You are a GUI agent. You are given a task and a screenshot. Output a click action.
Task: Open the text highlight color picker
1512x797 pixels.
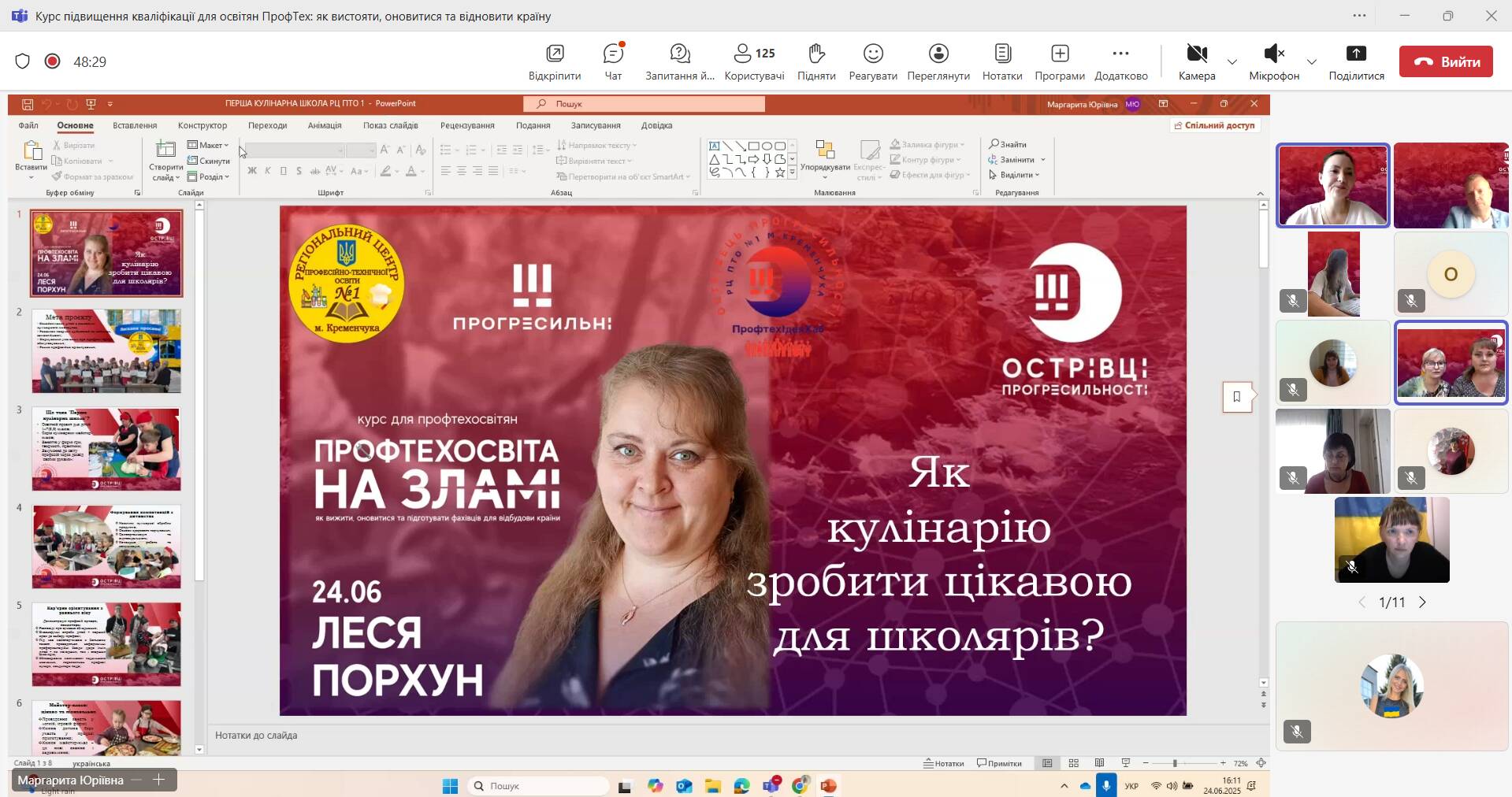pyautogui.click(x=389, y=171)
